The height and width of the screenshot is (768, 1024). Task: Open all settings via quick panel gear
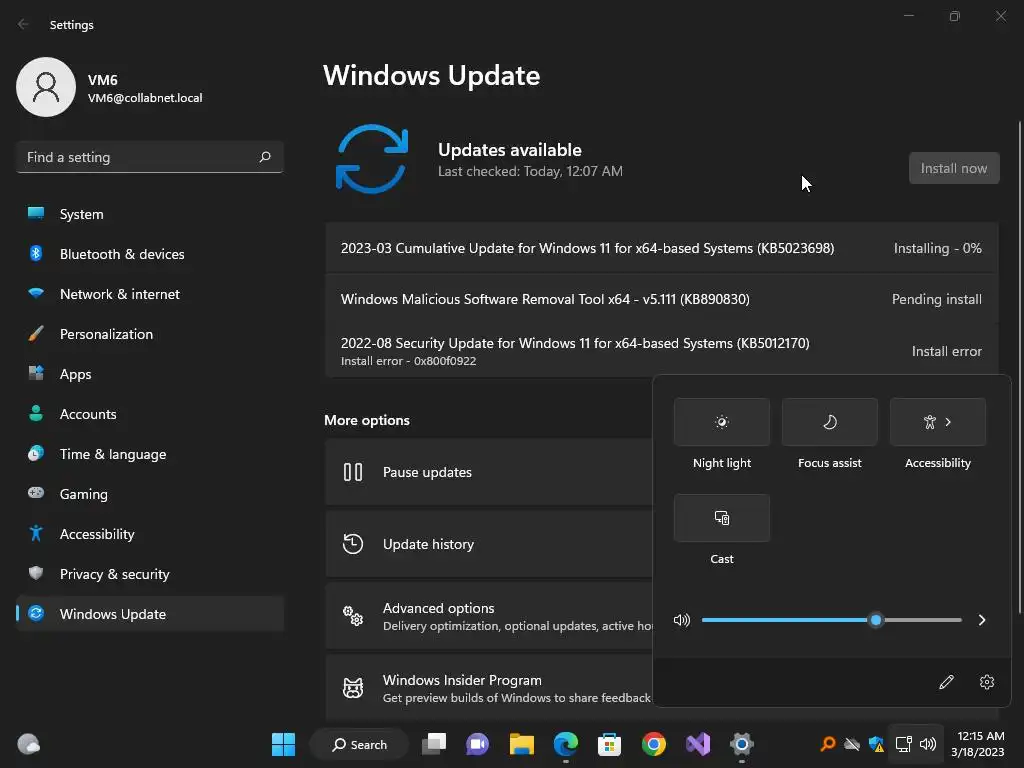coord(987,682)
